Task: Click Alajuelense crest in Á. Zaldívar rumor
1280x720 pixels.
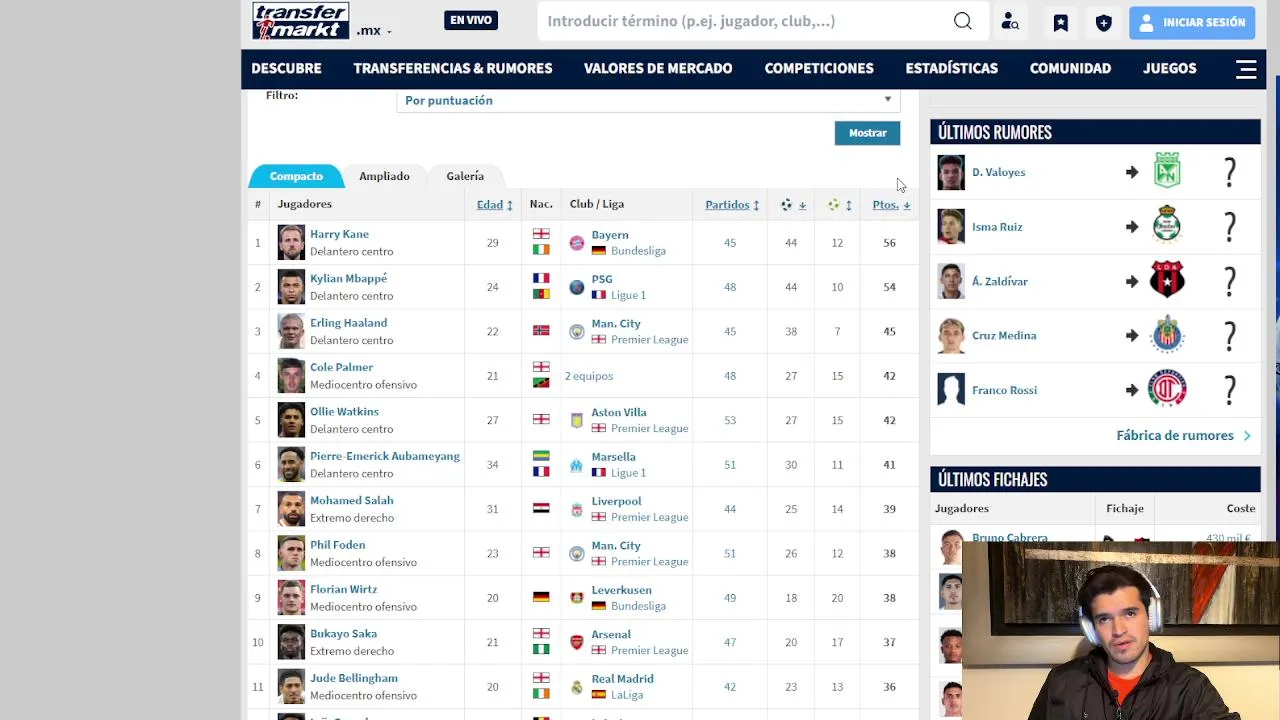Action: 1167,281
